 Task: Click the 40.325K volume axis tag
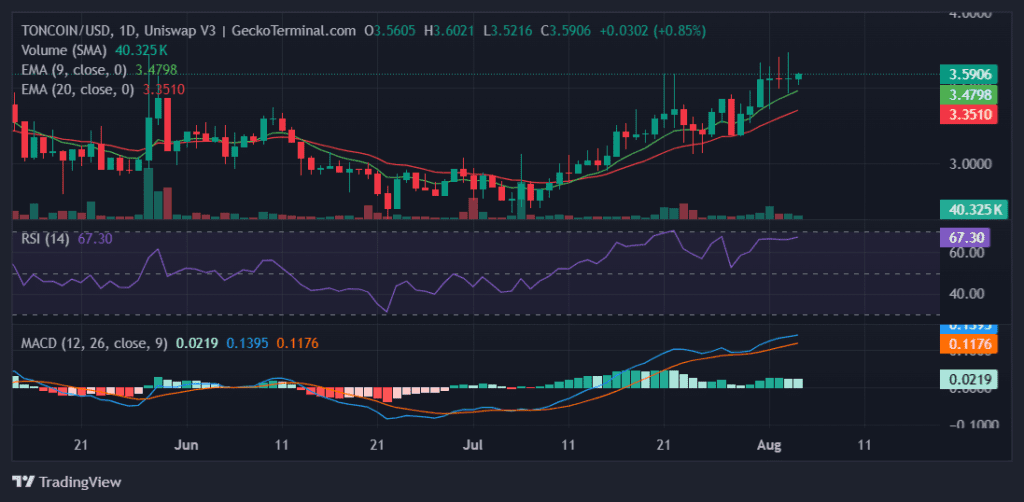coord(973,210)
